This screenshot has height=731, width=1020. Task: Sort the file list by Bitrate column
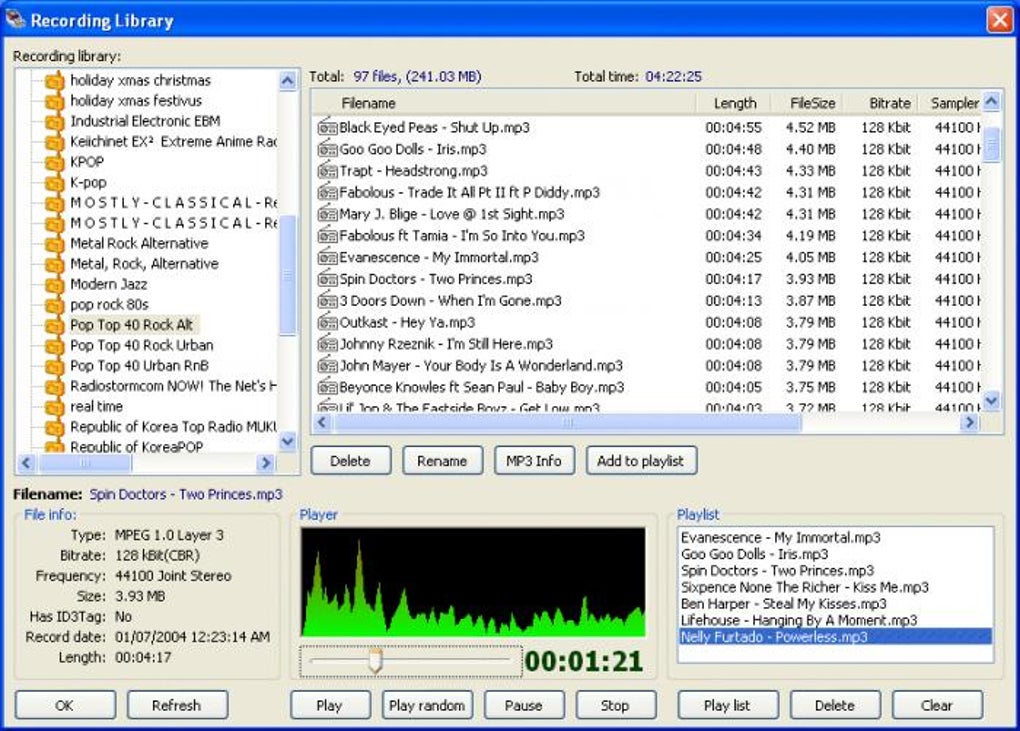pyautogui.click(x=889, y=103)
